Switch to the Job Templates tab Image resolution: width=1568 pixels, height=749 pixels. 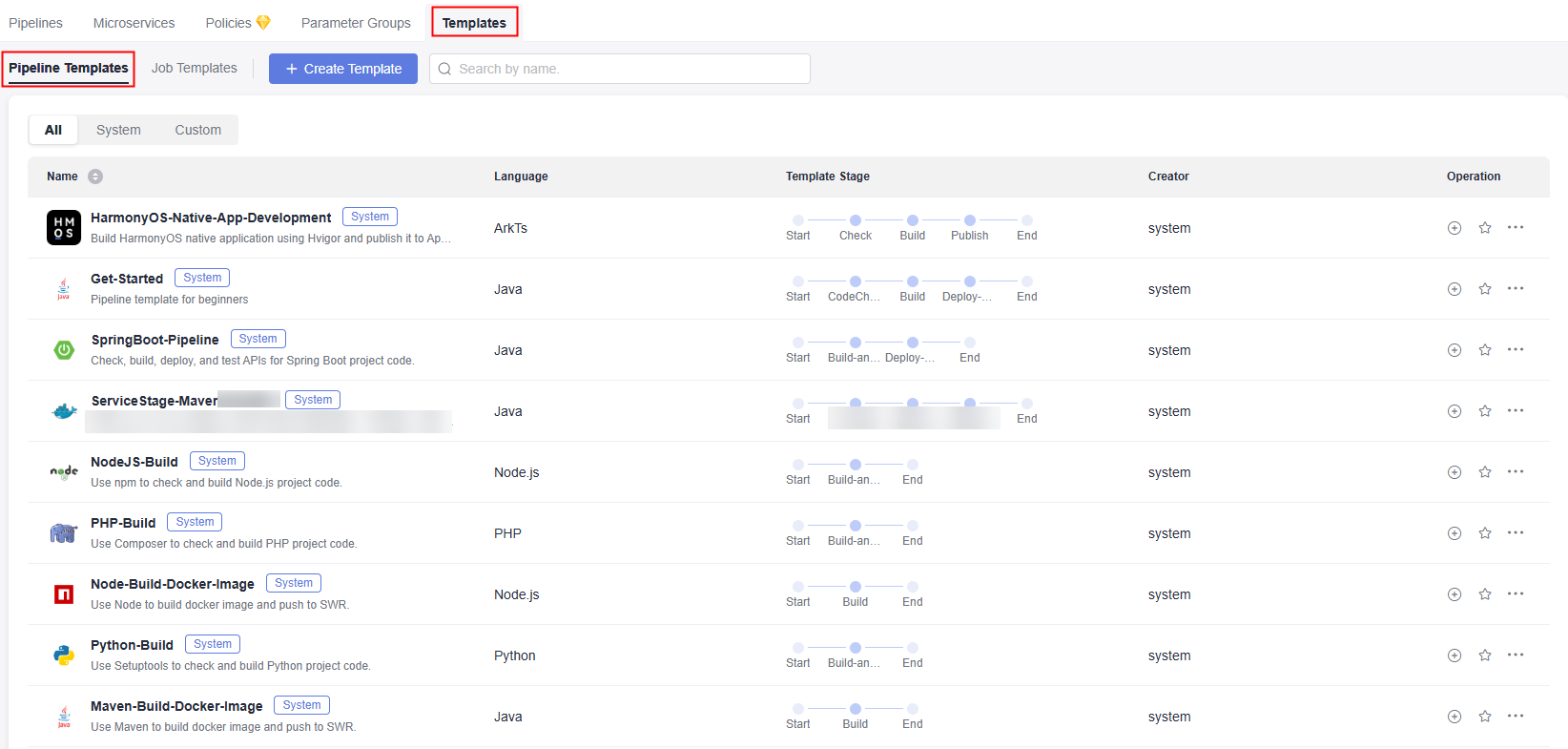coord(194,69)
